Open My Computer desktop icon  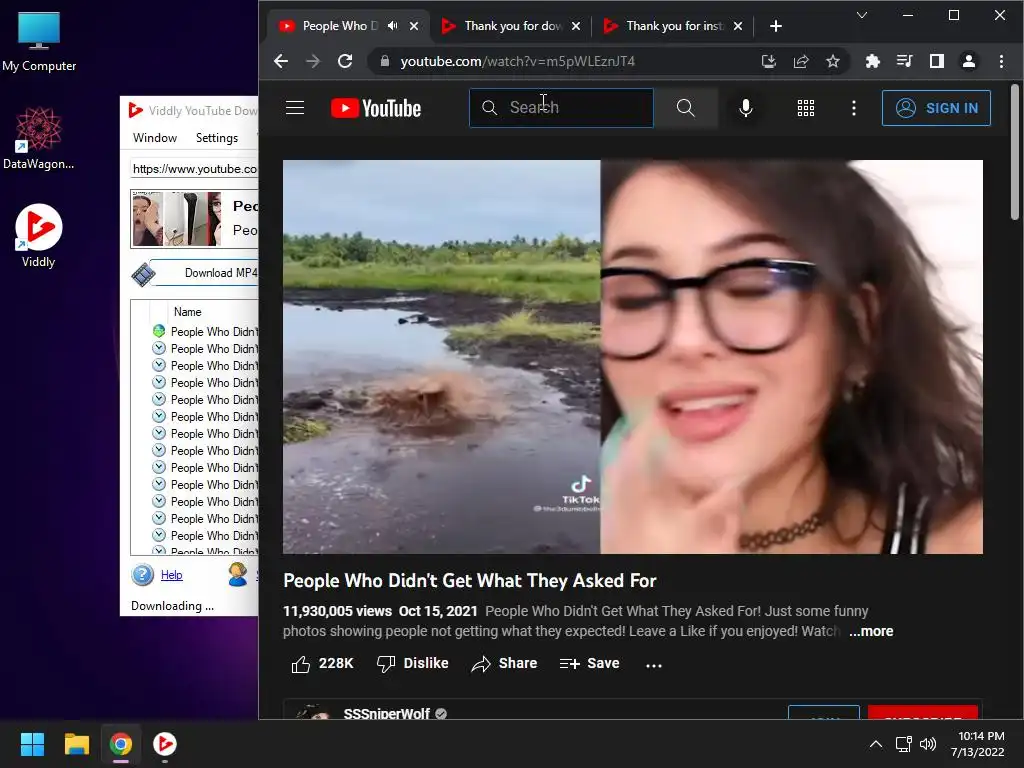(x=39, y=42)
